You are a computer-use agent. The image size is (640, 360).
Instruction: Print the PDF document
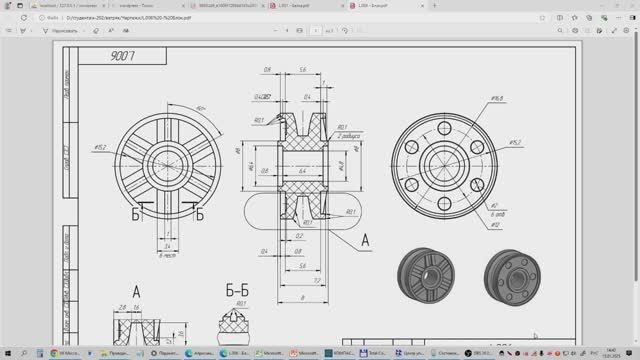tap(575, 31)
